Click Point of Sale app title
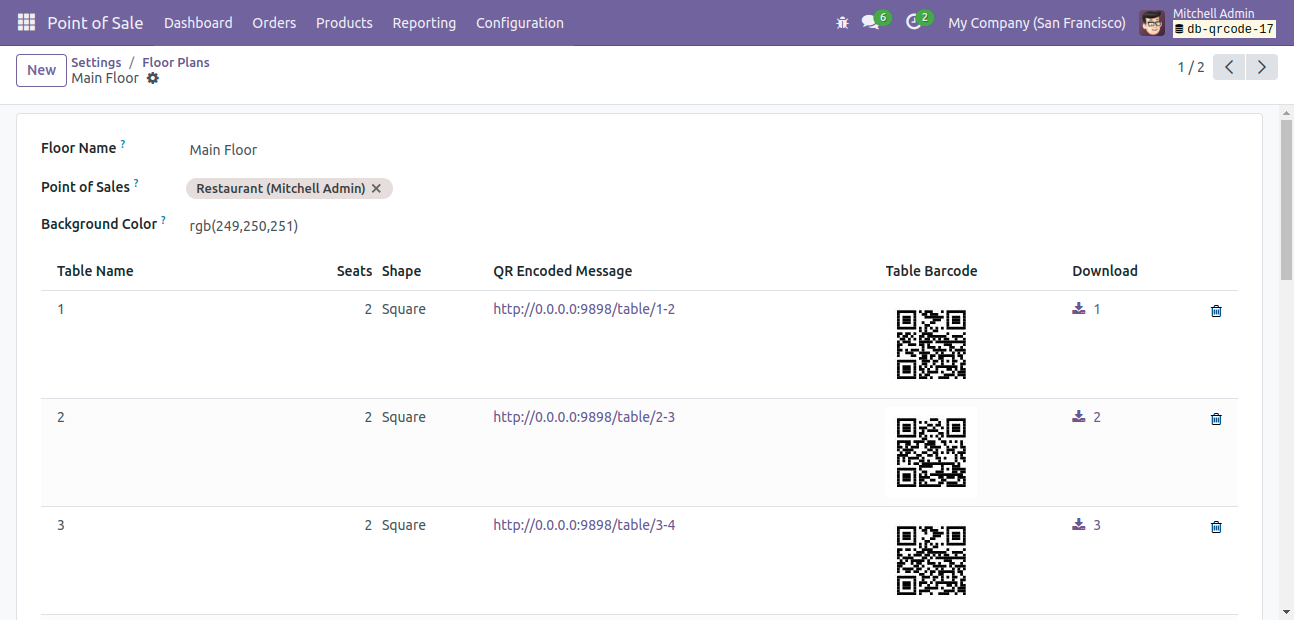Image resolution: width=1294 pixels, height=620 pixels. pyautogui.click(x=95, y=22)
